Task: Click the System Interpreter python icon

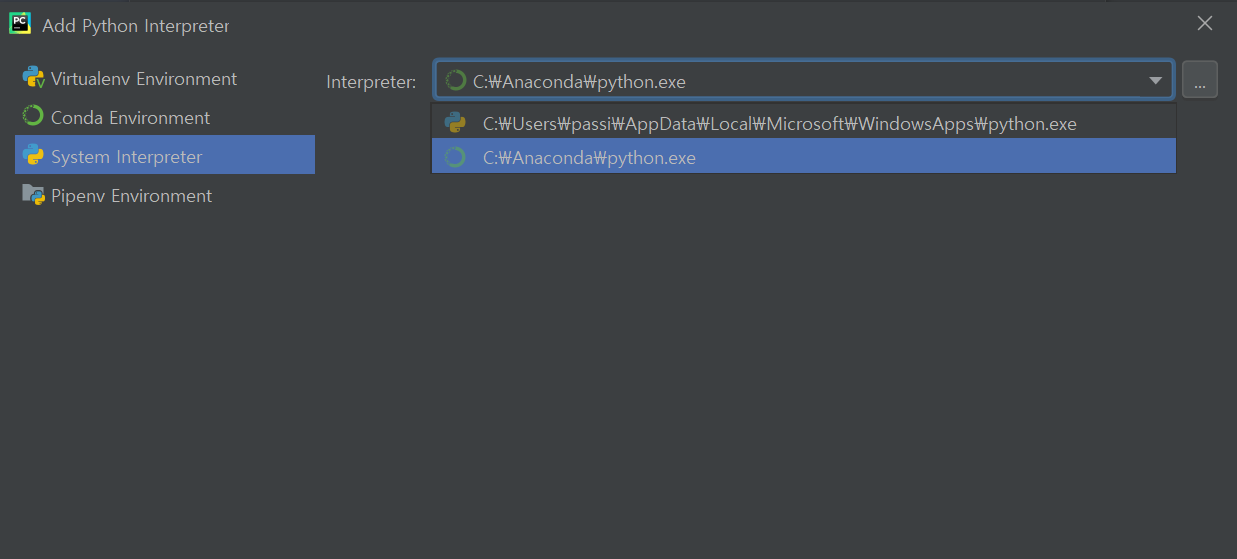Action: point(33,156)
